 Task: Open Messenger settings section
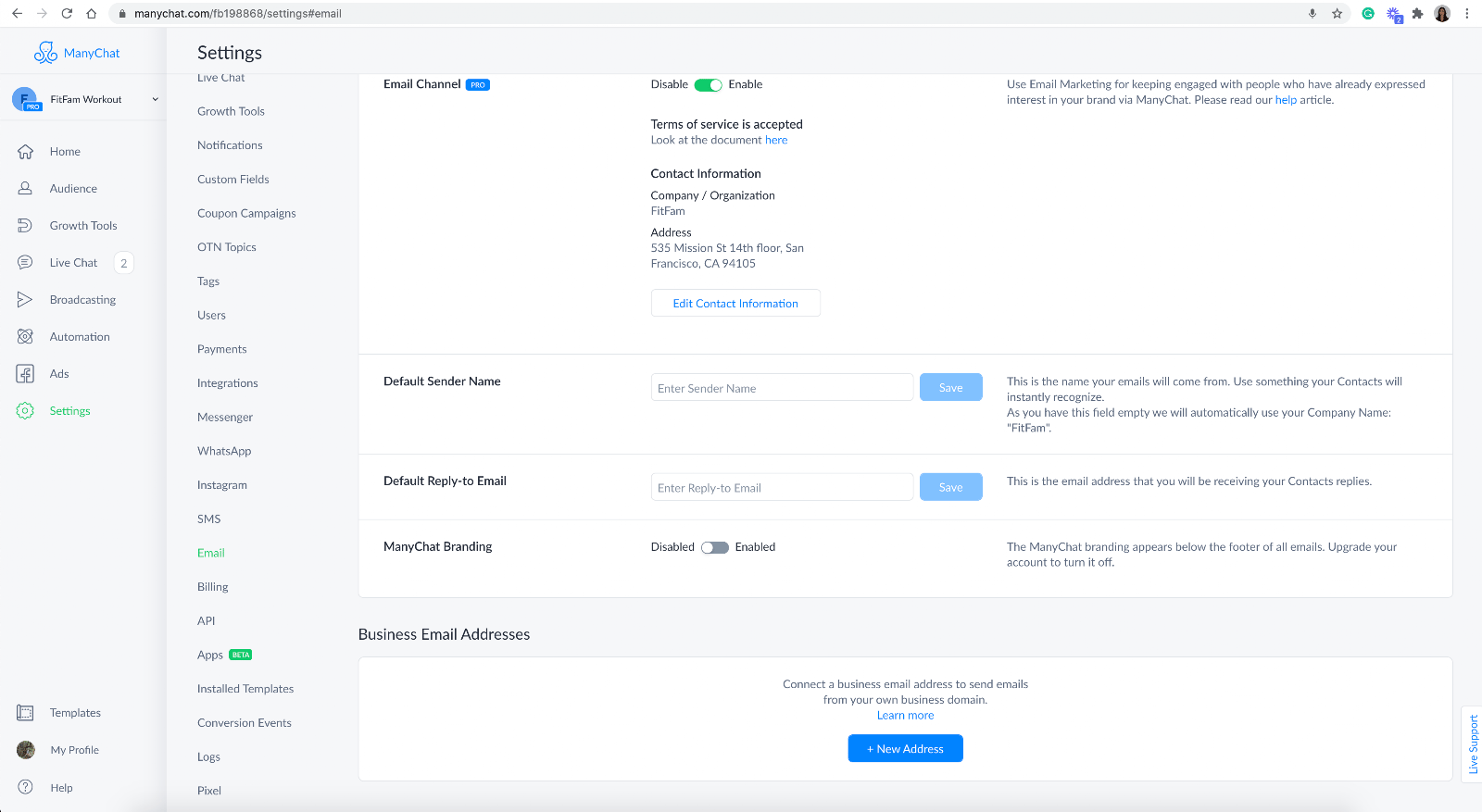(x=225, y=418)
